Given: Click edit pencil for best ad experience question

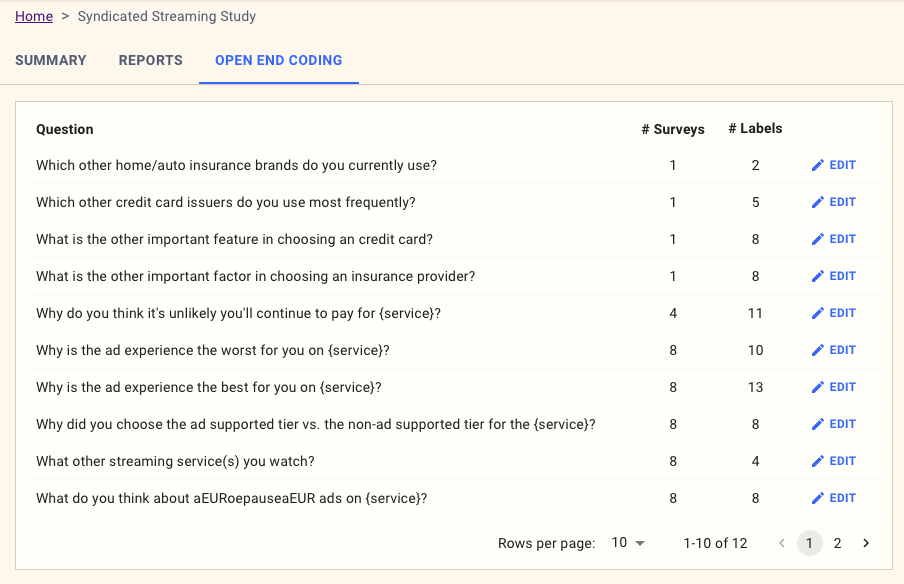Looking at the screenshot, I should click(x=818, y=387).
